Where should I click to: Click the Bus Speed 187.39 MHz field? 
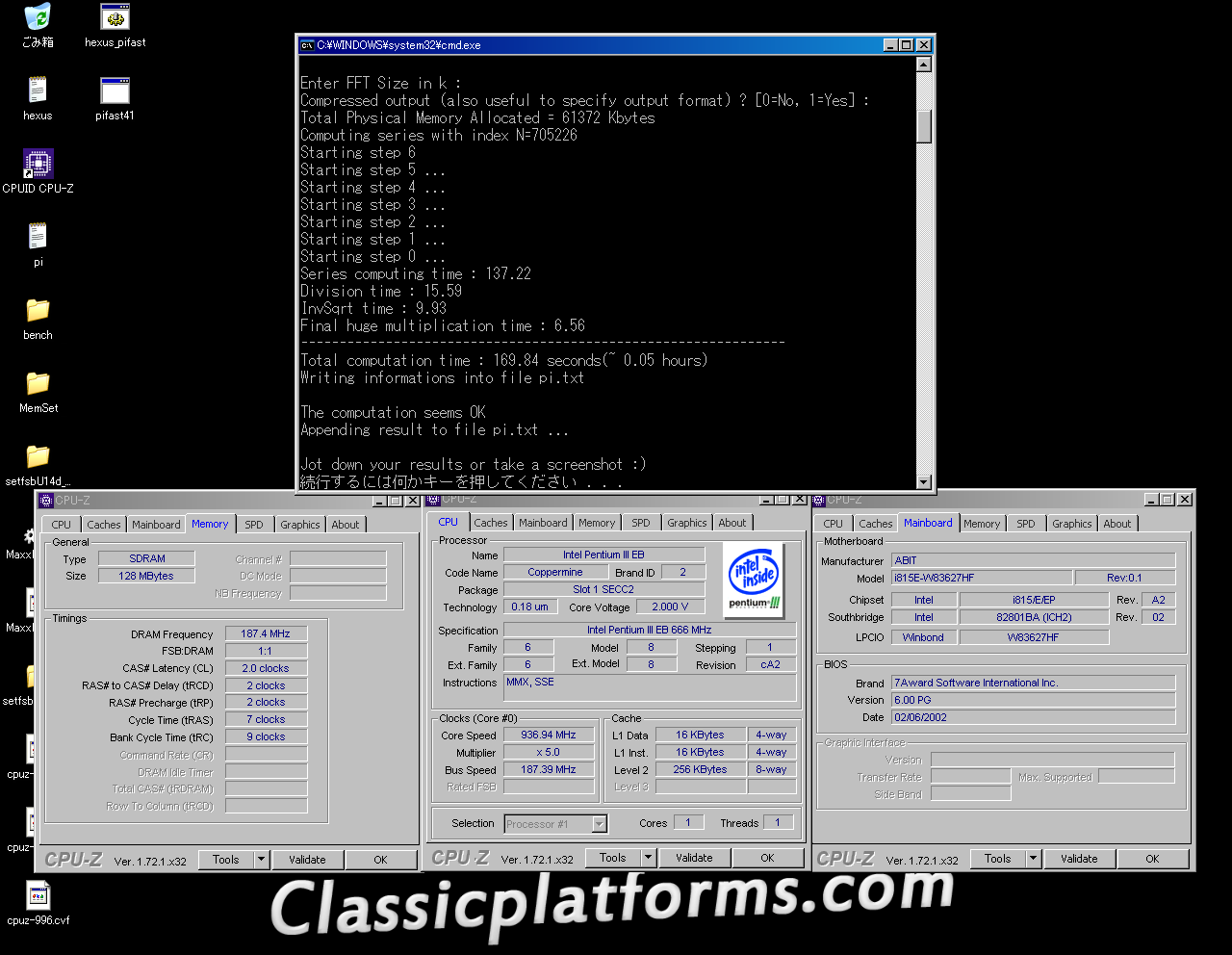(549, 770)
